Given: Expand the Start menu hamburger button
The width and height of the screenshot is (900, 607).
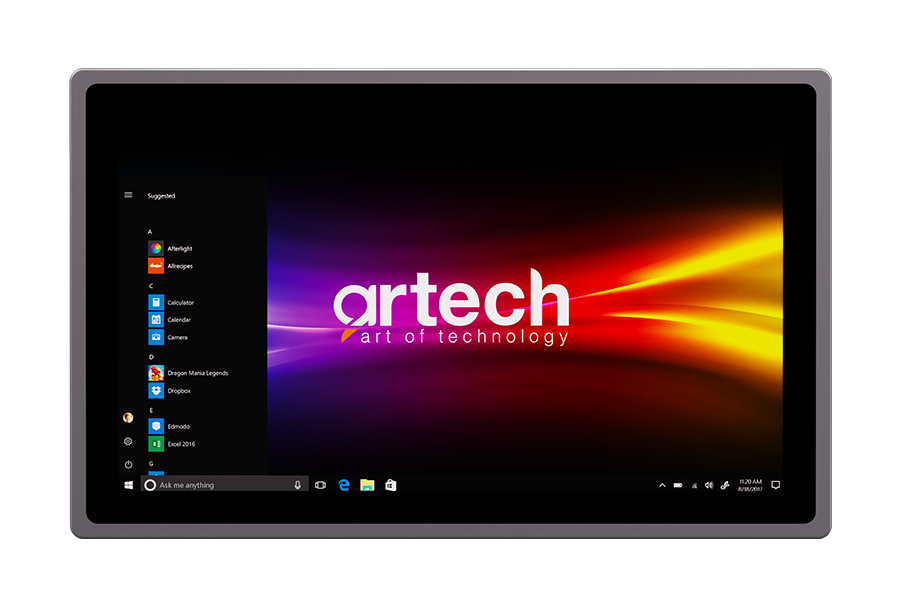Looking at the screenshot, I should 128,195.
